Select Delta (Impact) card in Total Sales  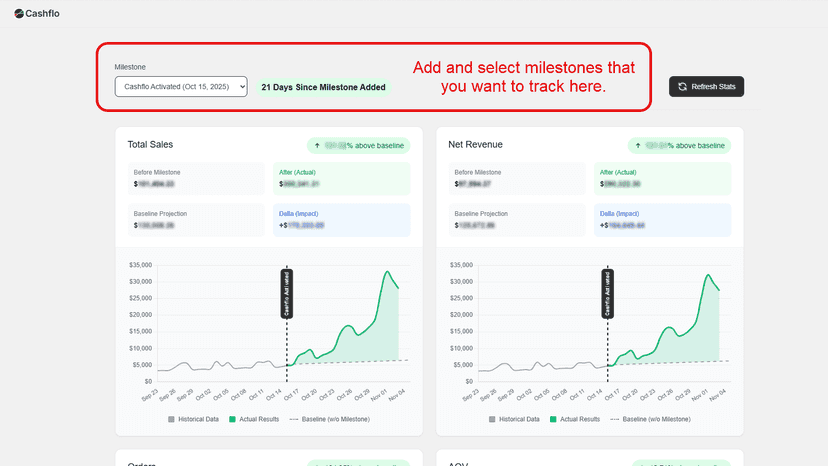coord(341,220)
